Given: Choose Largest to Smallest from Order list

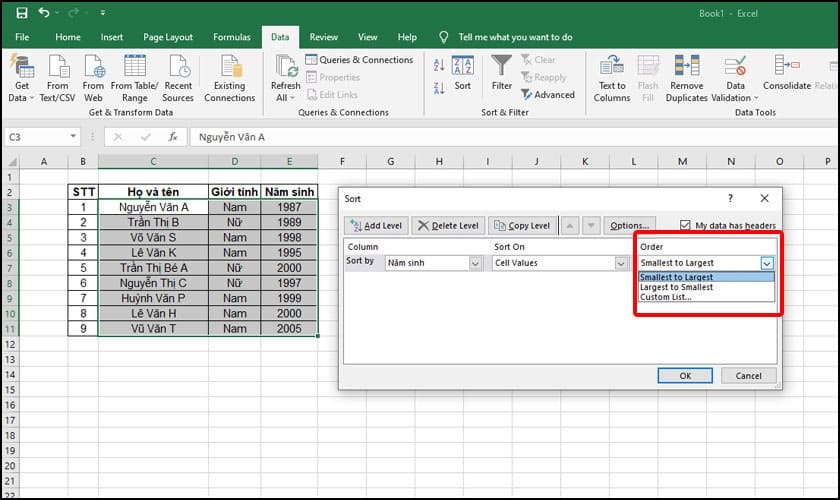Looking at the screenshot, I should point(676,287).
